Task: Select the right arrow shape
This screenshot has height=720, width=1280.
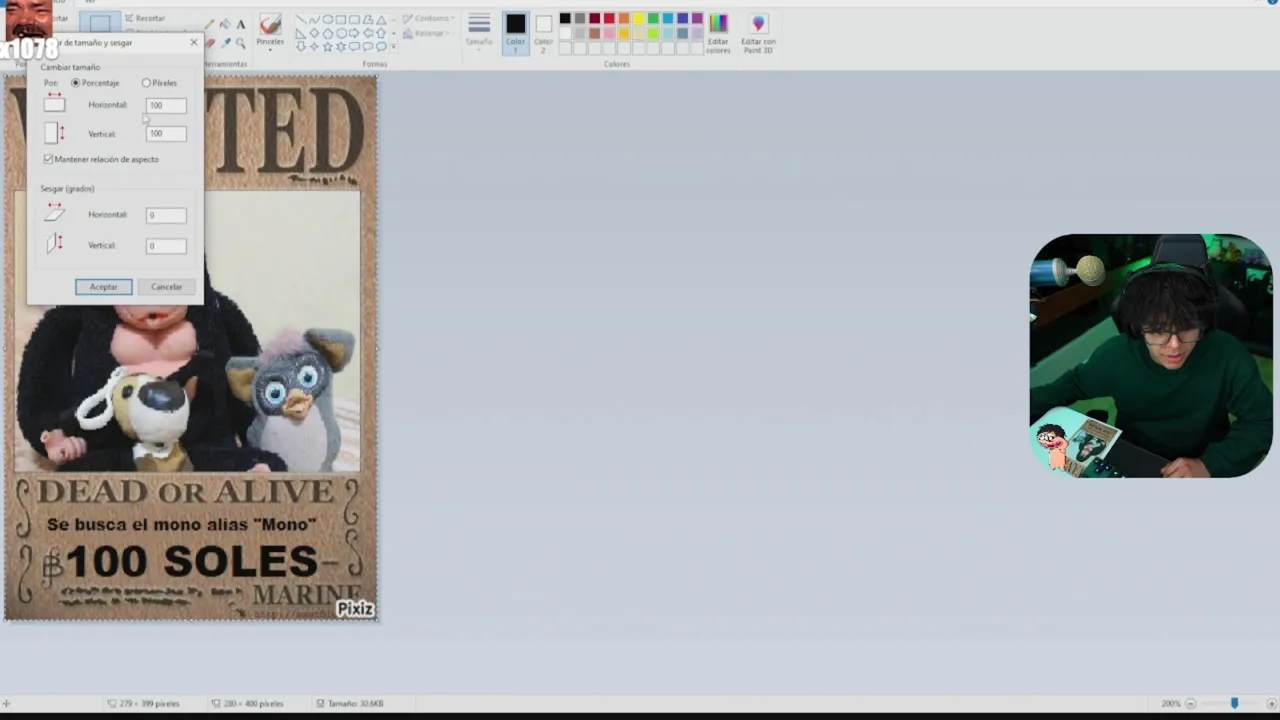Action: click(354, 33)
